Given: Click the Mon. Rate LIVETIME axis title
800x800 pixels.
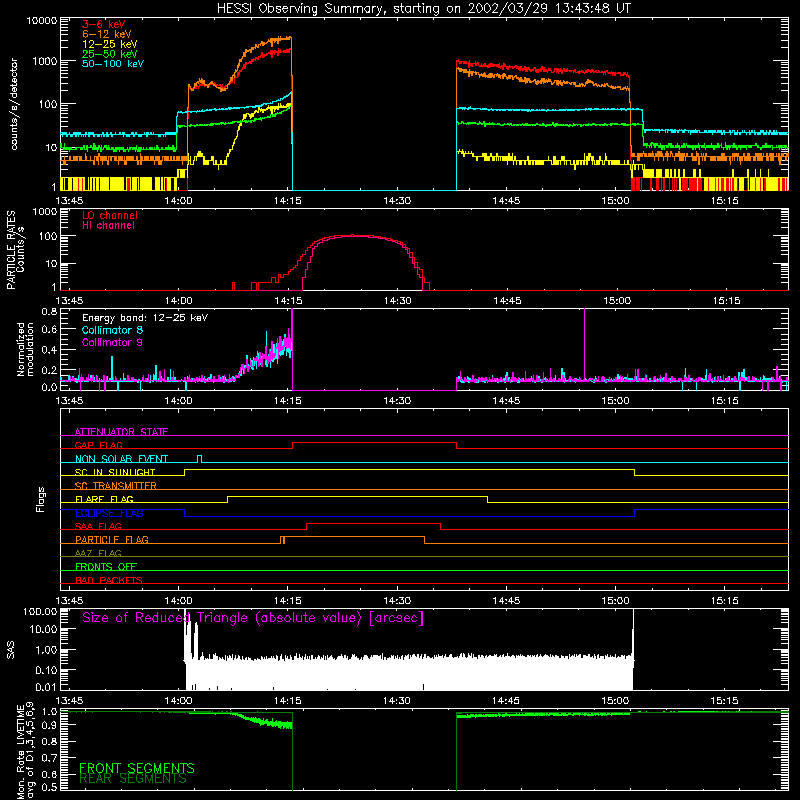Looking at the screenshot, I should (x=25, y=752).
